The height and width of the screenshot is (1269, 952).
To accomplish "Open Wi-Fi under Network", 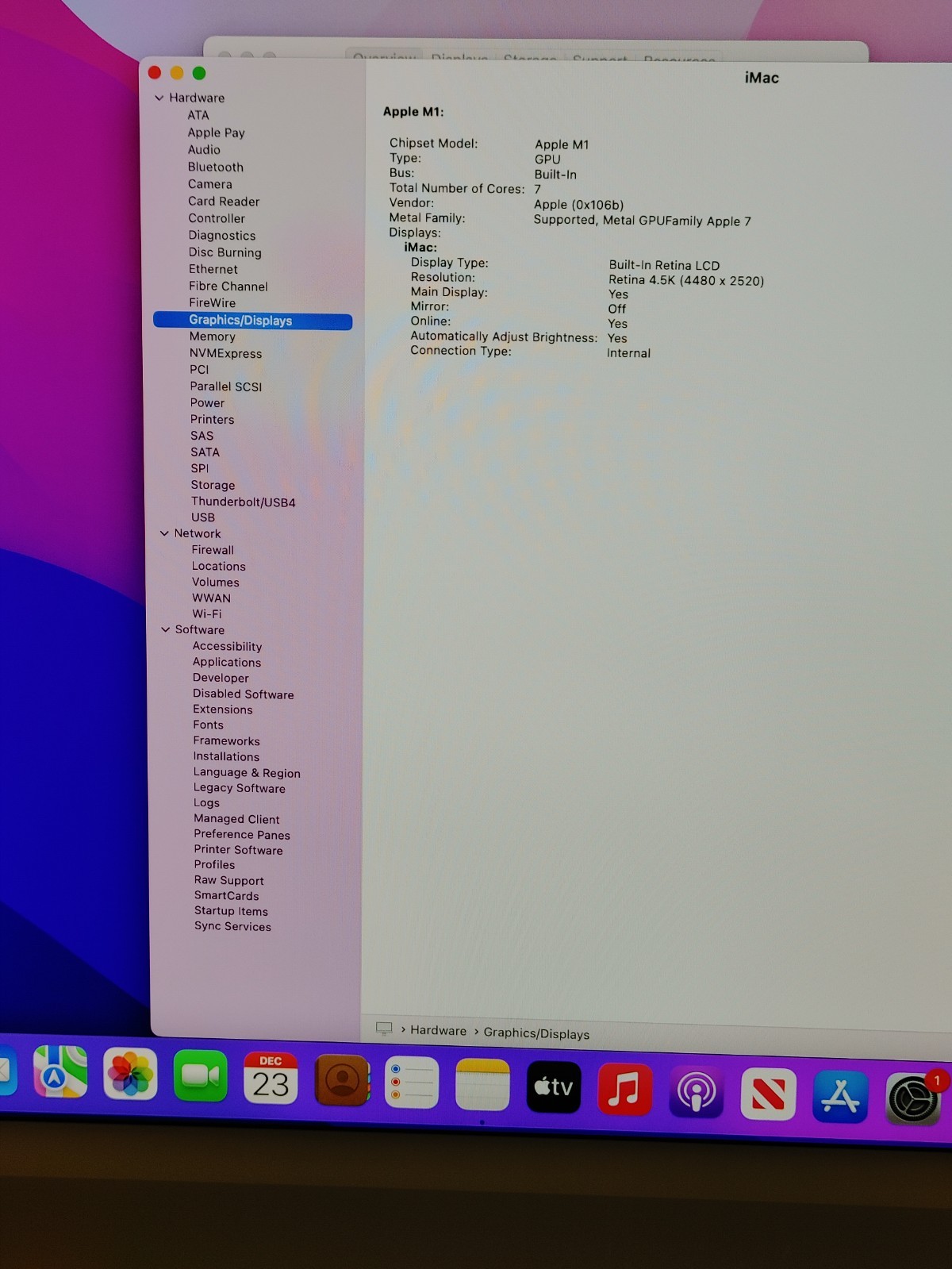I will 207,614.
